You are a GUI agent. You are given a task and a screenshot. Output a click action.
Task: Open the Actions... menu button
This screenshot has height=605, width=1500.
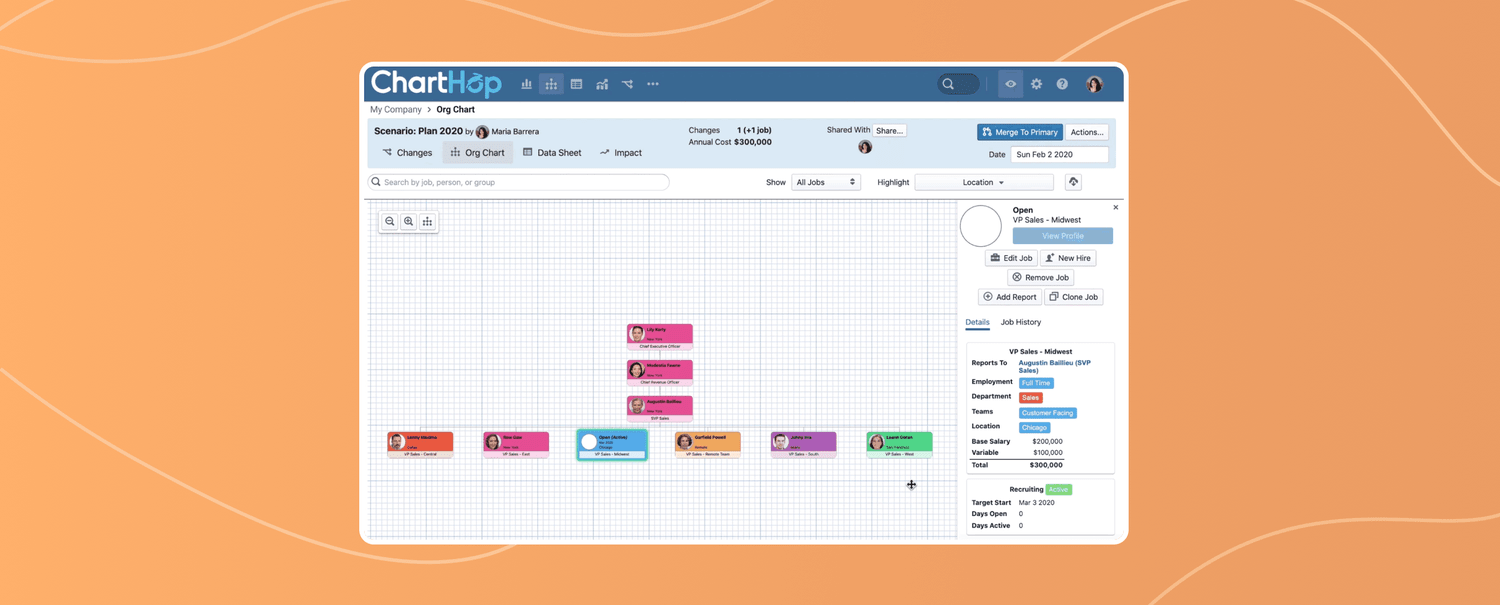1086,132
